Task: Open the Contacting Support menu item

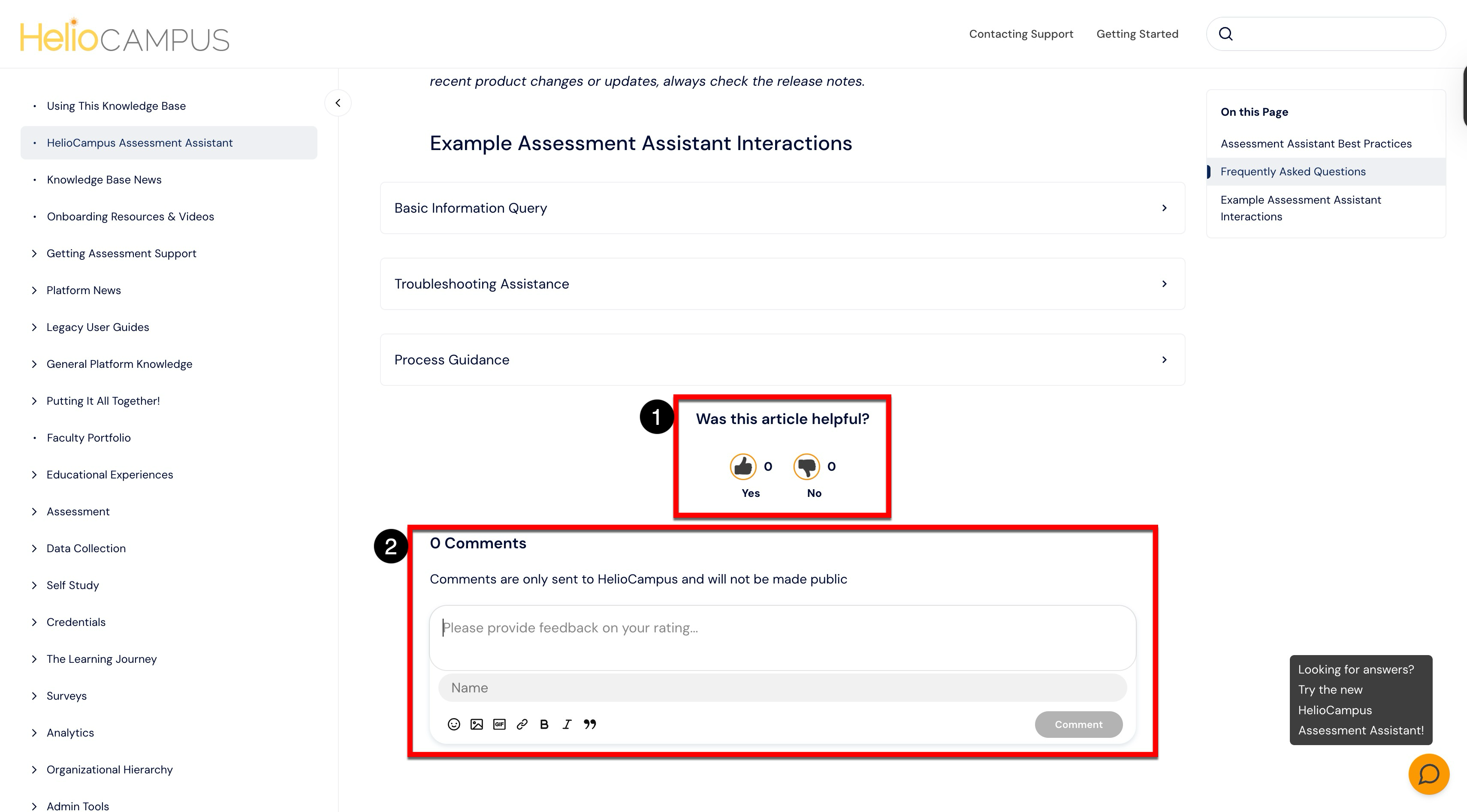Action: (1020, 34)
